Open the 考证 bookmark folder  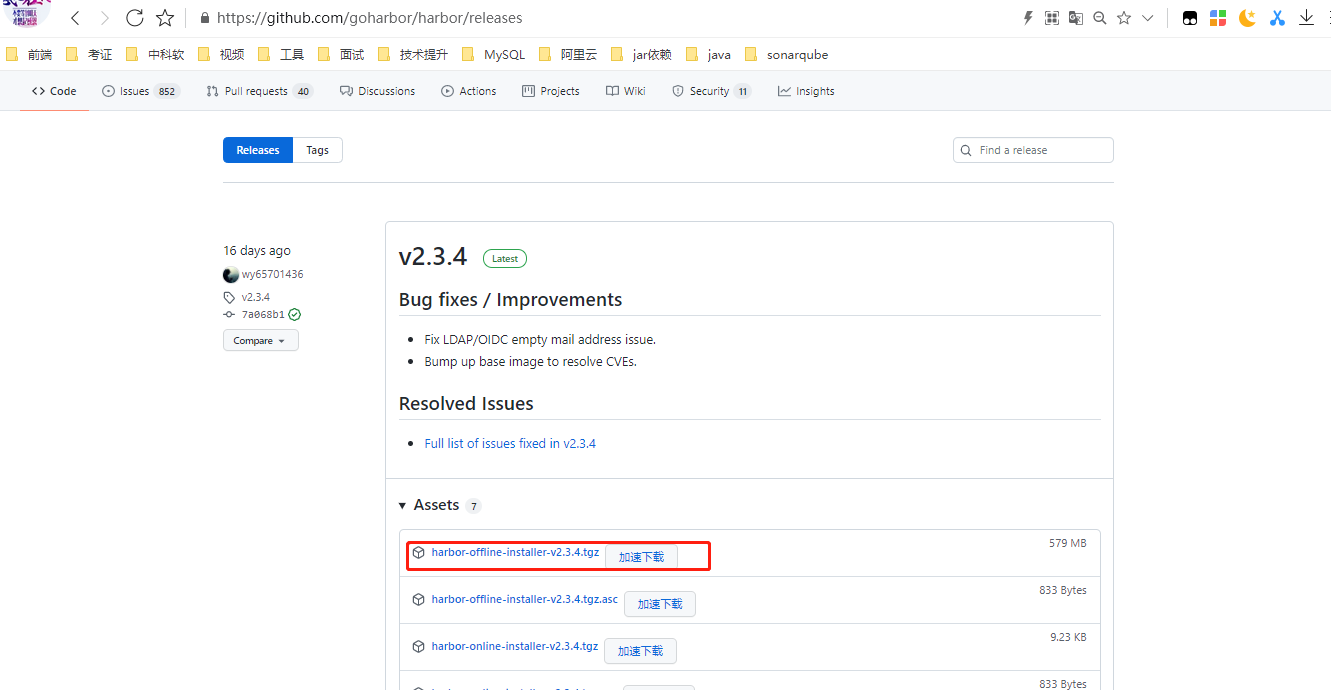click(89, 55)
